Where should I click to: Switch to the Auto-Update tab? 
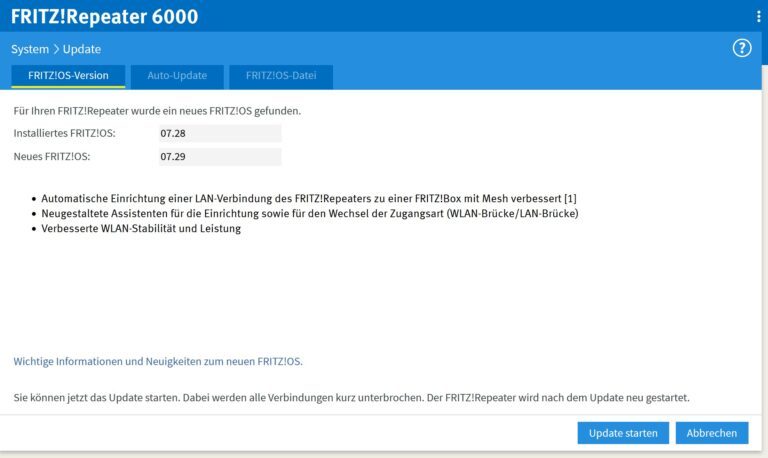click(177, 76)
